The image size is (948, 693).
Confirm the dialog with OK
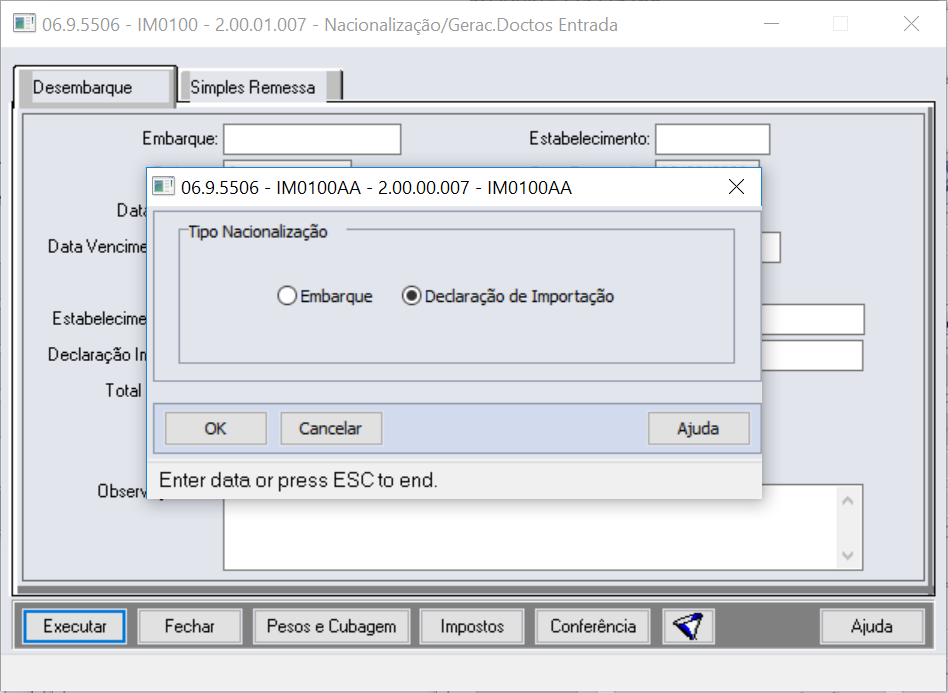point(216,429)
